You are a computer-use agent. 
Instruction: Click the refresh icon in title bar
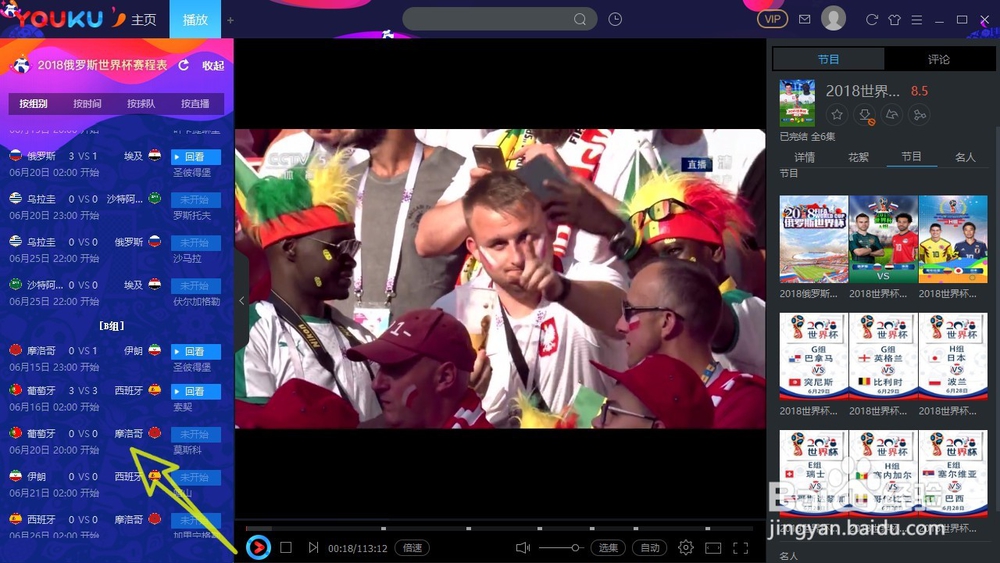(871, 19)
